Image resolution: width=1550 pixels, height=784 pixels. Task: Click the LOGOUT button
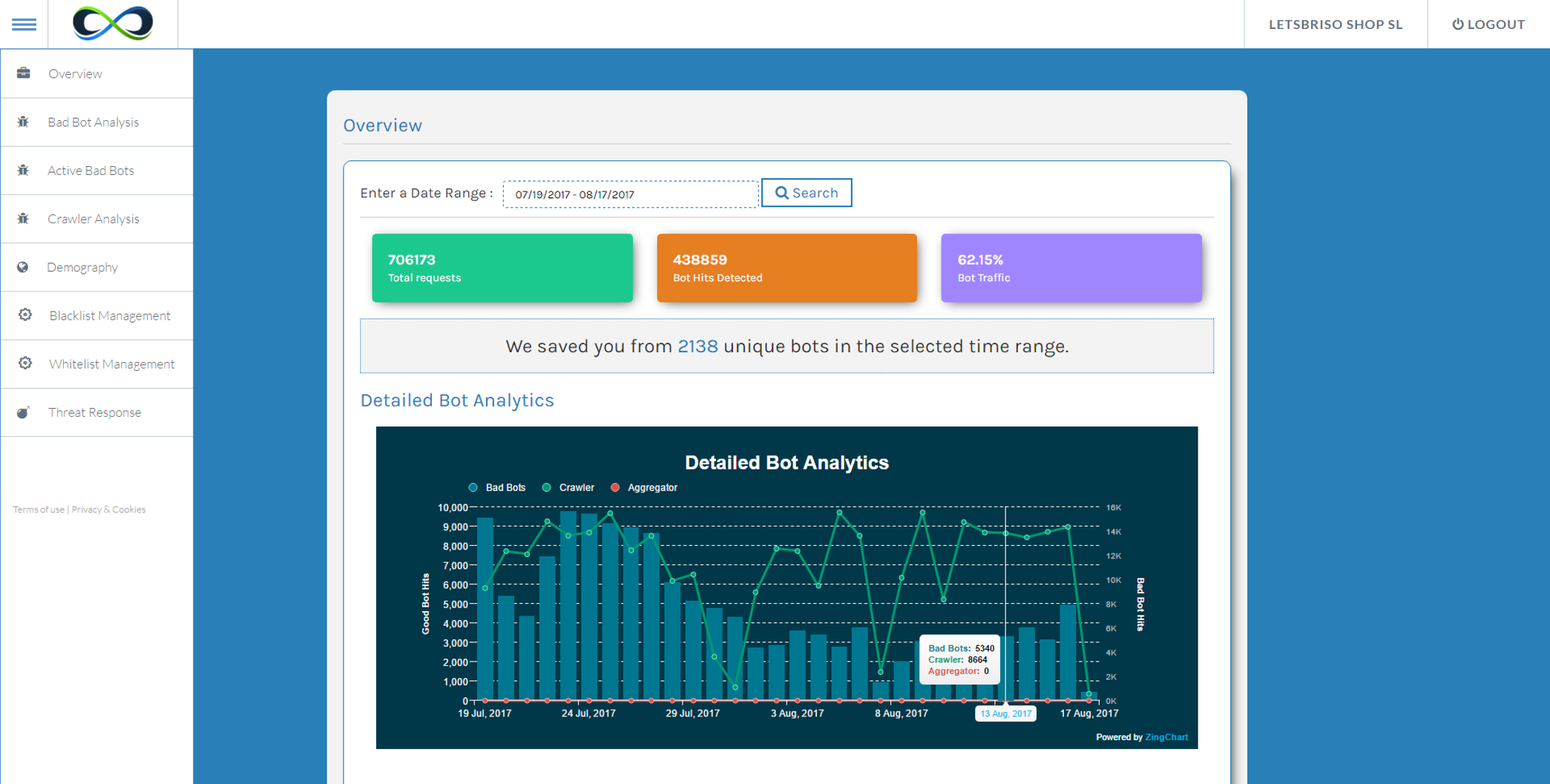click(1488, 24)
